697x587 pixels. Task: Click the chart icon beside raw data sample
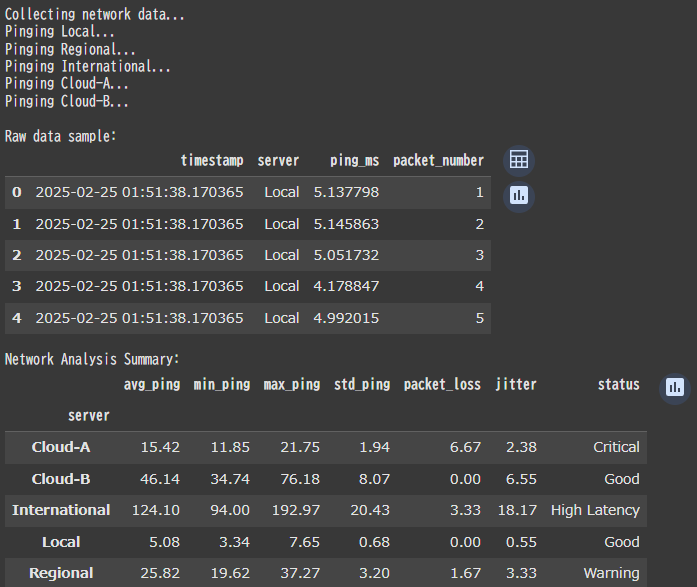[x=518, y=195]
